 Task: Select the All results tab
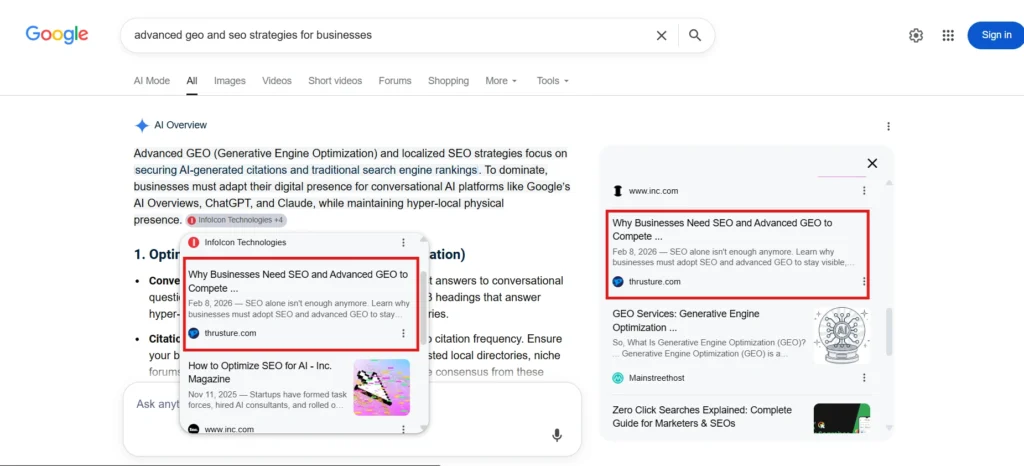point(191,81)
